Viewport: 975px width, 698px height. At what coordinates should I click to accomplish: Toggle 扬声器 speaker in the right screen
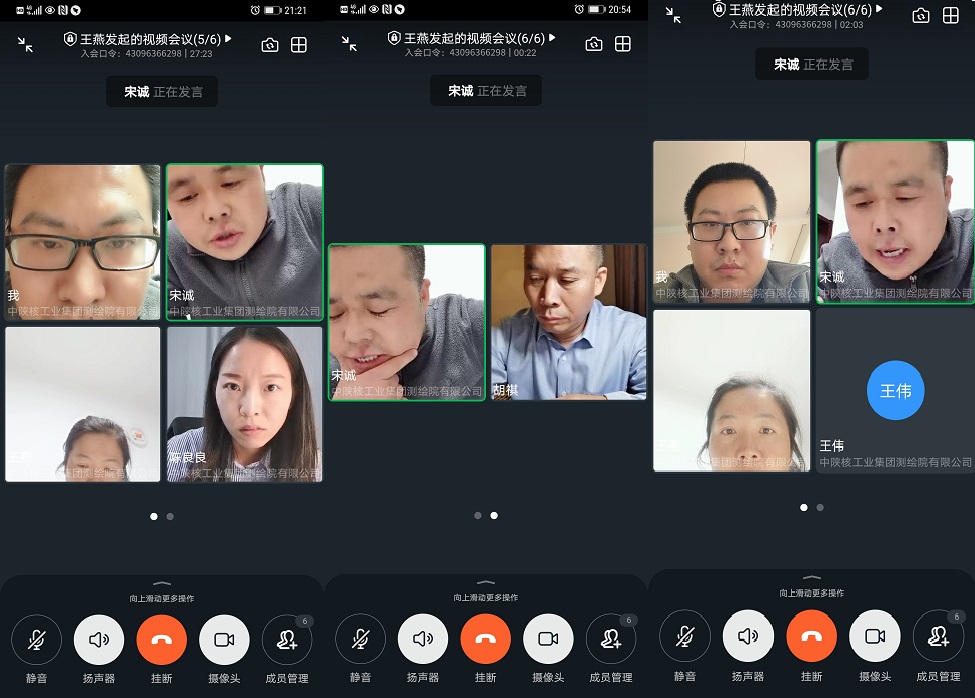point(748,636)
